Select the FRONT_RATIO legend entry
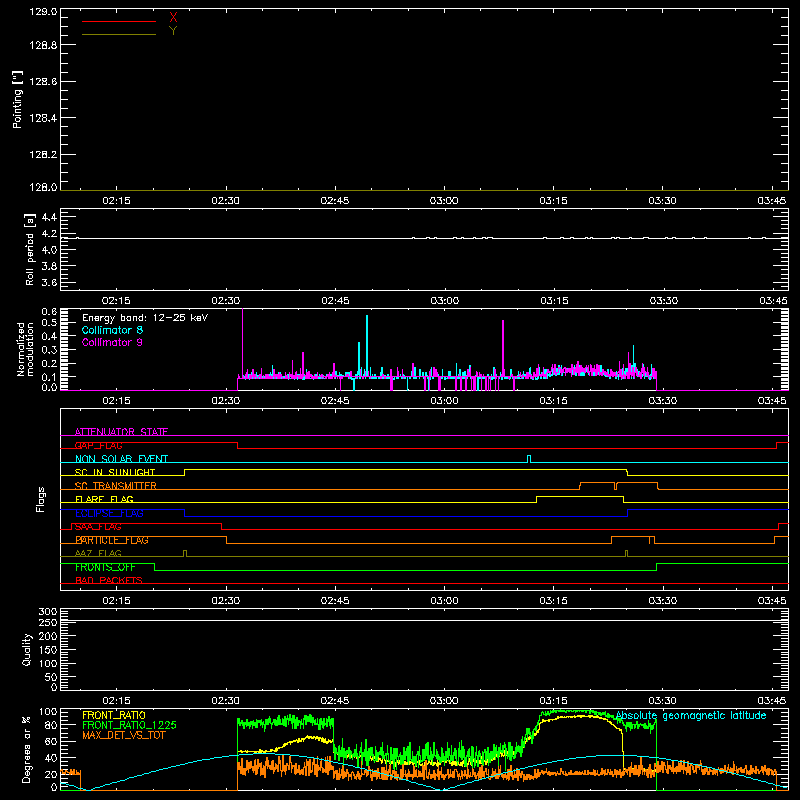 click(114, 715)
